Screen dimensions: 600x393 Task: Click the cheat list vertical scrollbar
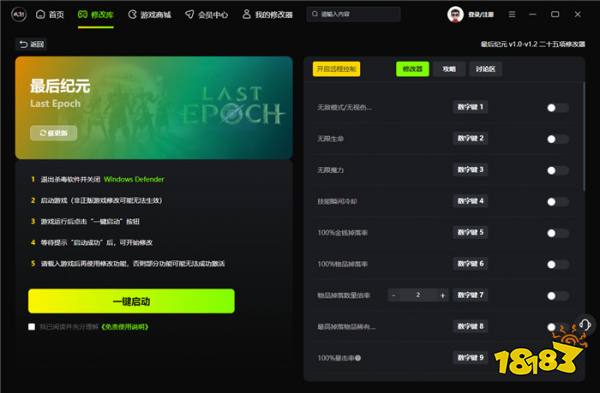click(584, 137)
